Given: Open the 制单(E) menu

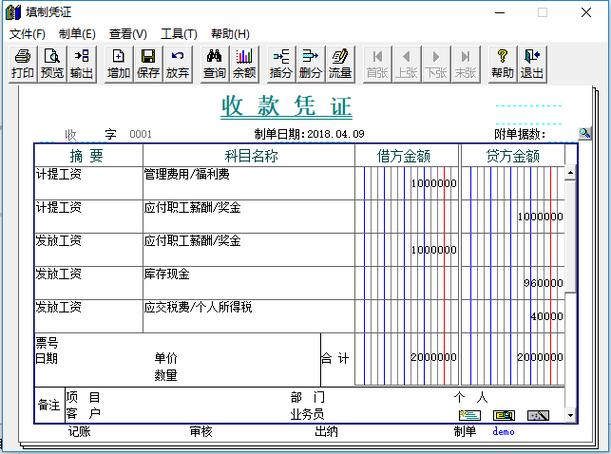Looking at the screenshot, I should tap(77, 34).
